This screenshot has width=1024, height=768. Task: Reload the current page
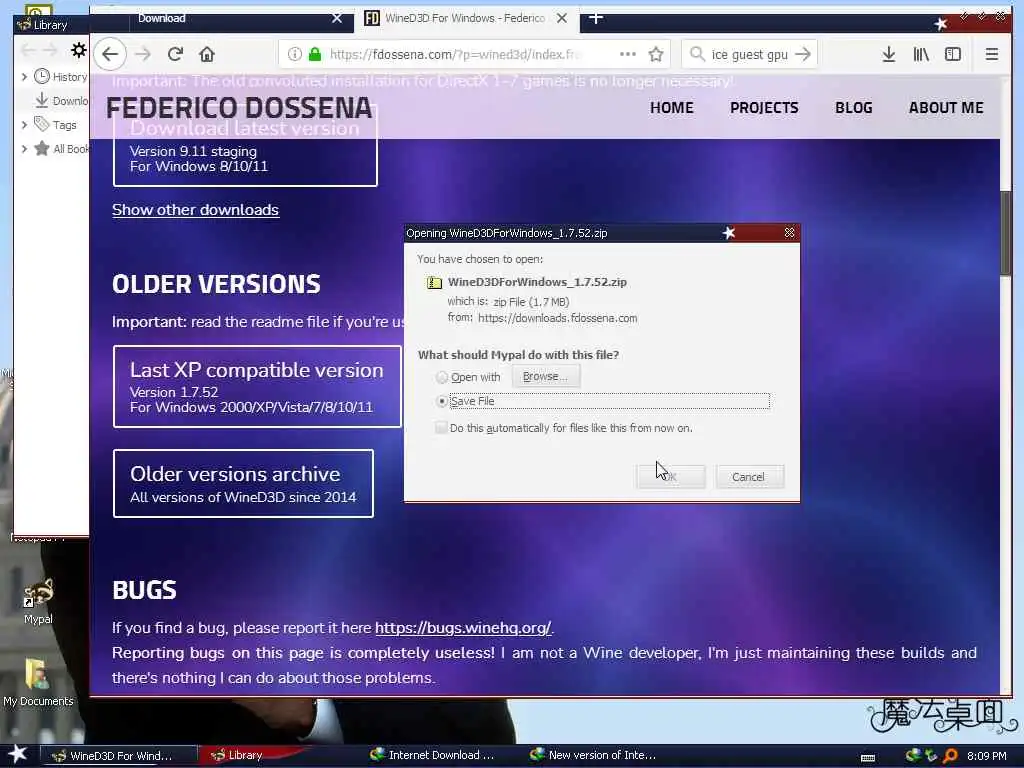tap(175, 54)
